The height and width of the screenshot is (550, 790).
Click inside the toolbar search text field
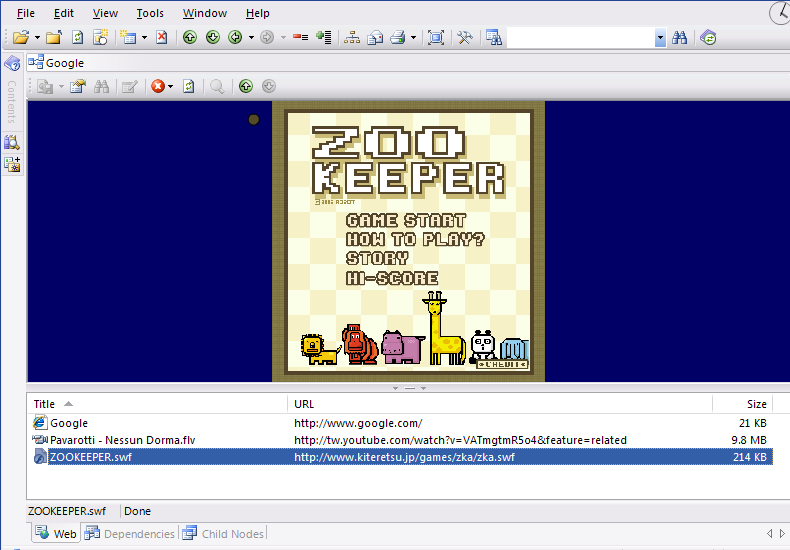[581, 37]
